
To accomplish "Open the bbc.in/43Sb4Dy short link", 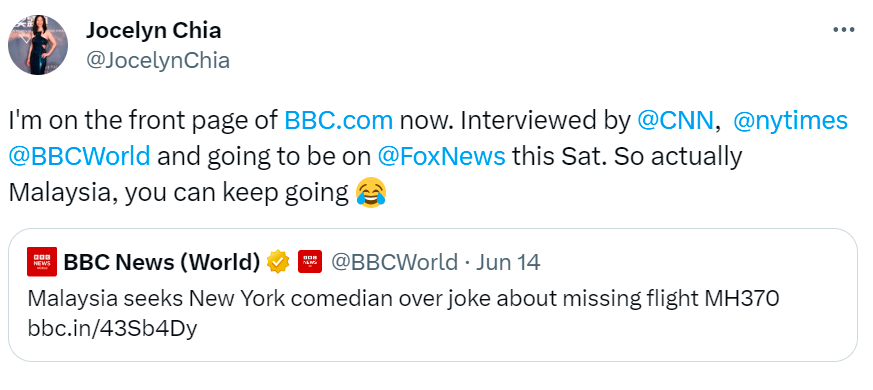I will pyautogui.click(x=112, y=329).
